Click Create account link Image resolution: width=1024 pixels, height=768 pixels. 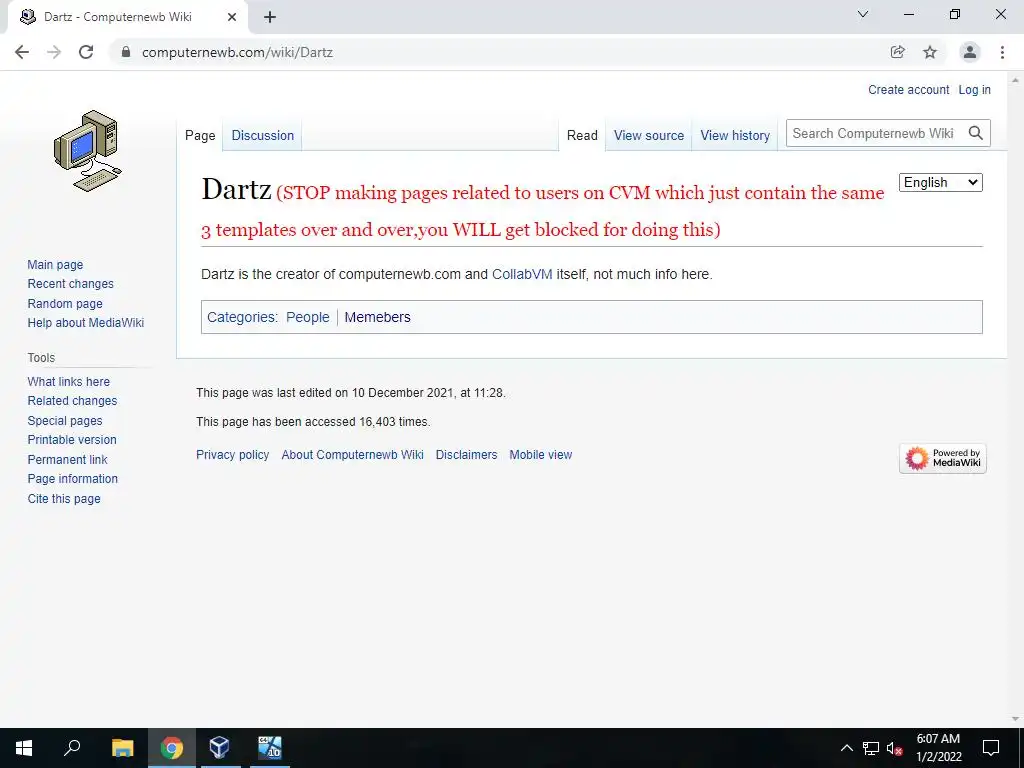click(908, 90)
